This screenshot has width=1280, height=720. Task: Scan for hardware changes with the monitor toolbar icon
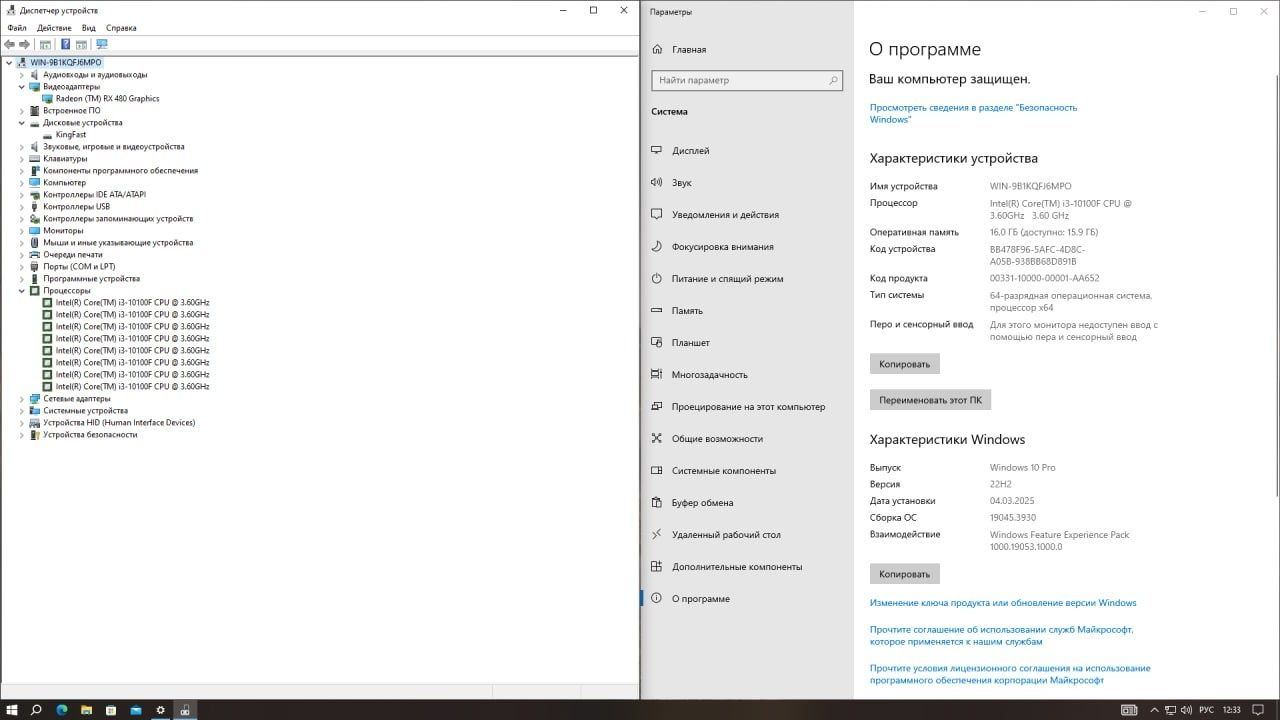click(101, 44)
